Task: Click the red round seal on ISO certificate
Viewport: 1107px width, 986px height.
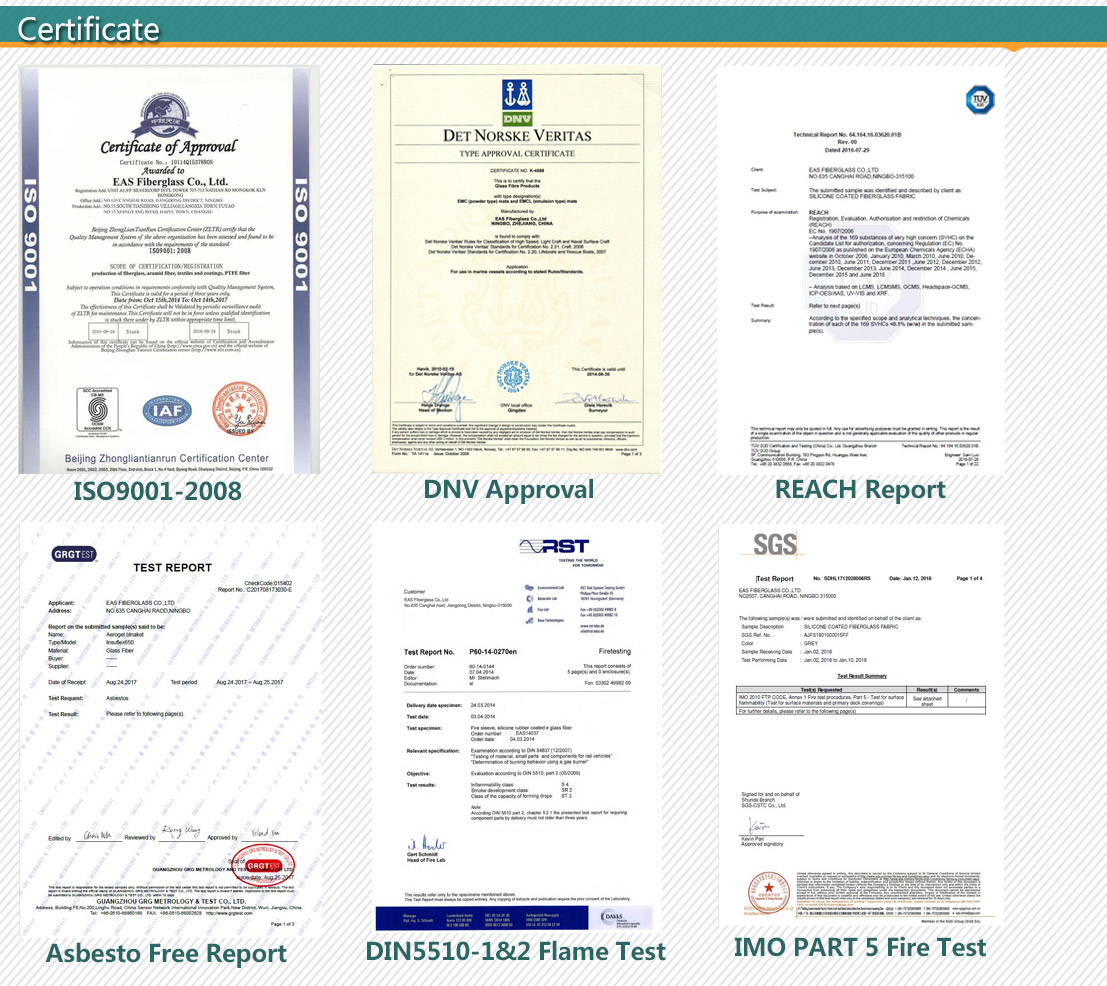Action: [x=239, y=411]
